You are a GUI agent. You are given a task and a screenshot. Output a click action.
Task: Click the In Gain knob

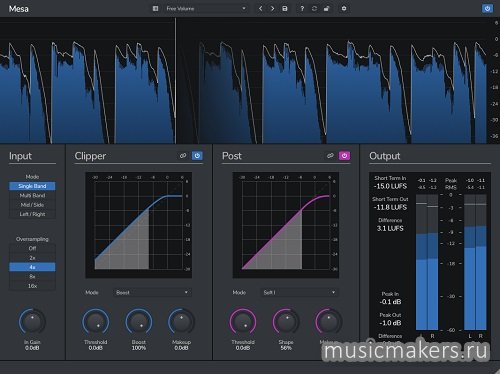[x=32, y=322]
